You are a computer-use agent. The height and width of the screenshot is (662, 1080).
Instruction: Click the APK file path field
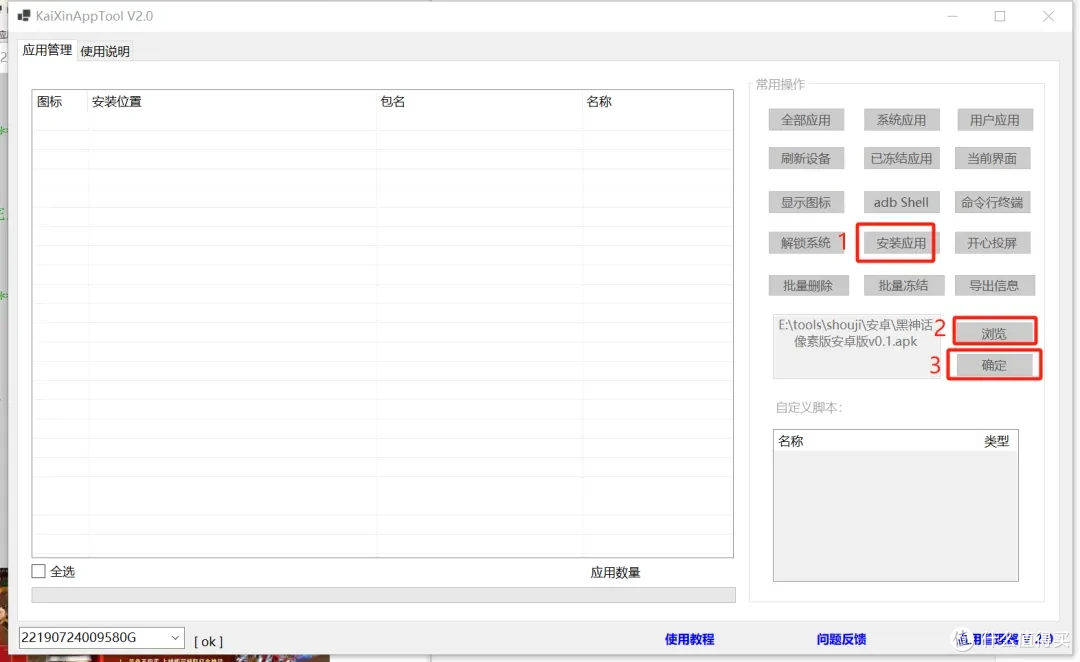856,346
